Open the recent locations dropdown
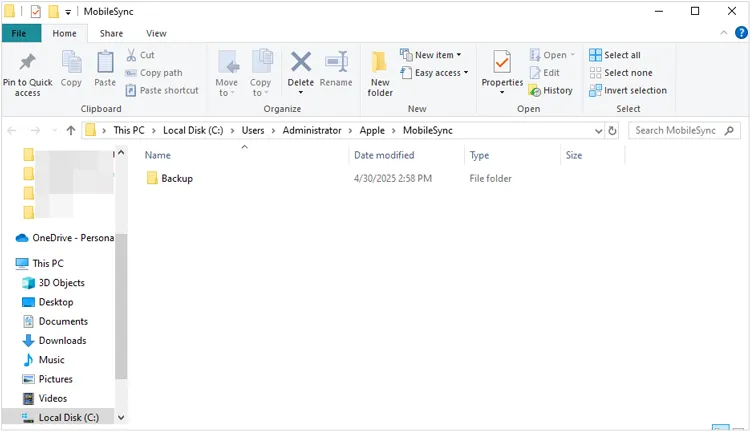This screenshot has height=431, width=750. (54, 131)
